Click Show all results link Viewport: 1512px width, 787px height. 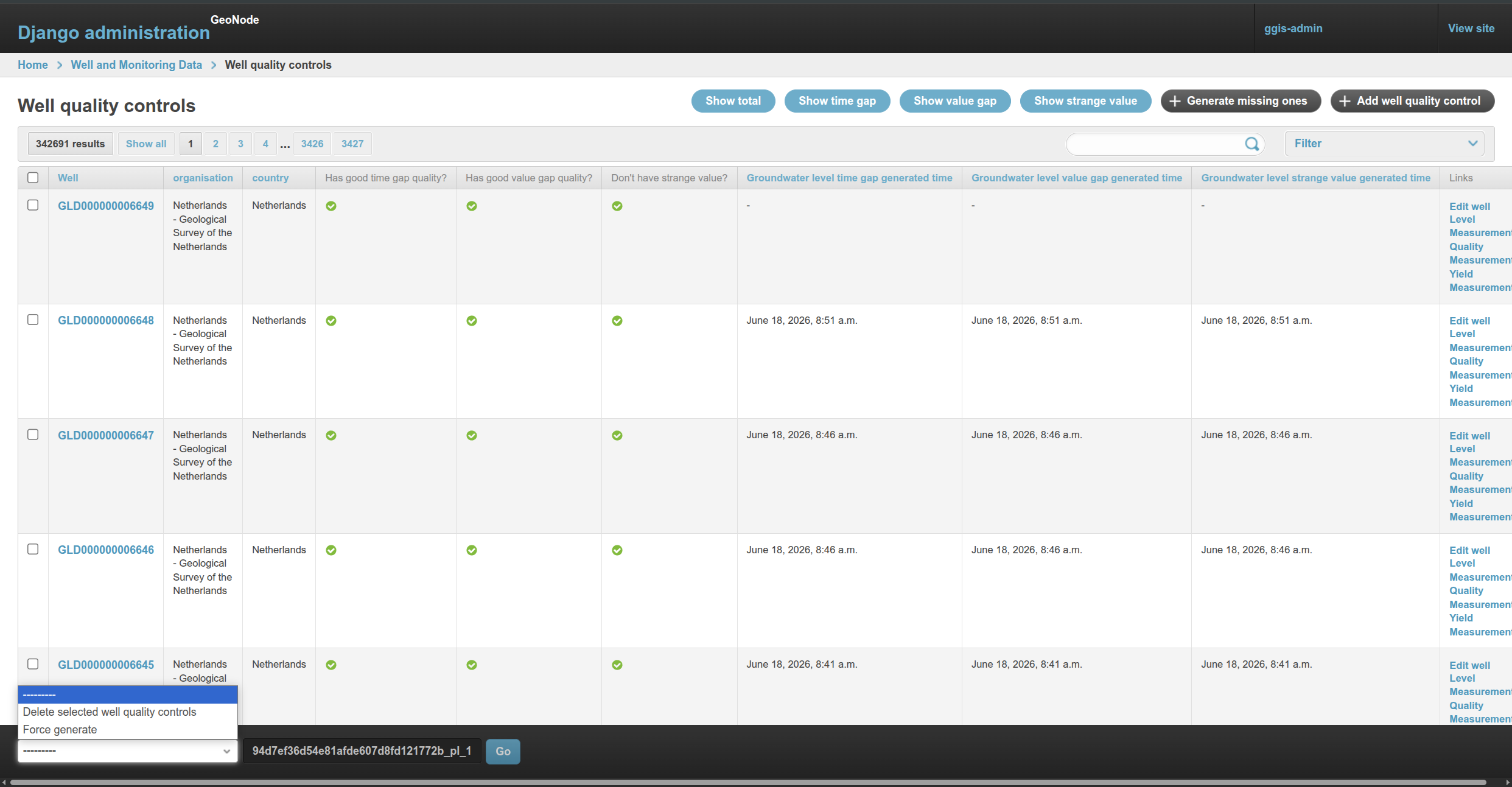click(x=146, y=144)
